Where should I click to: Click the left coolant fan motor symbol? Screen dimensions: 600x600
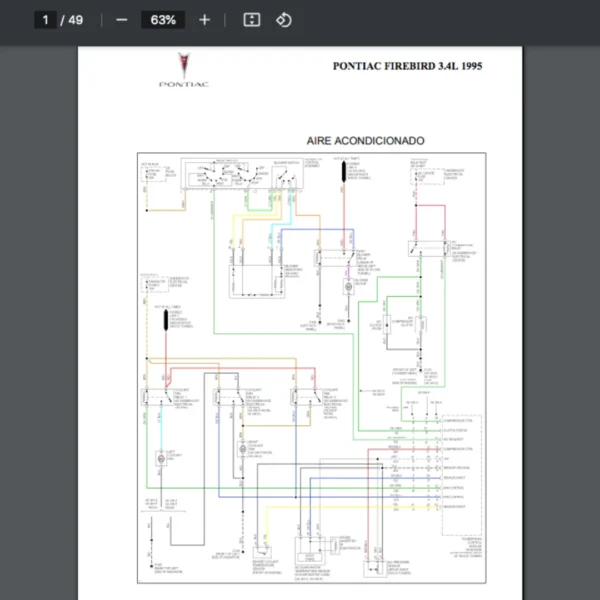(160, 457)
